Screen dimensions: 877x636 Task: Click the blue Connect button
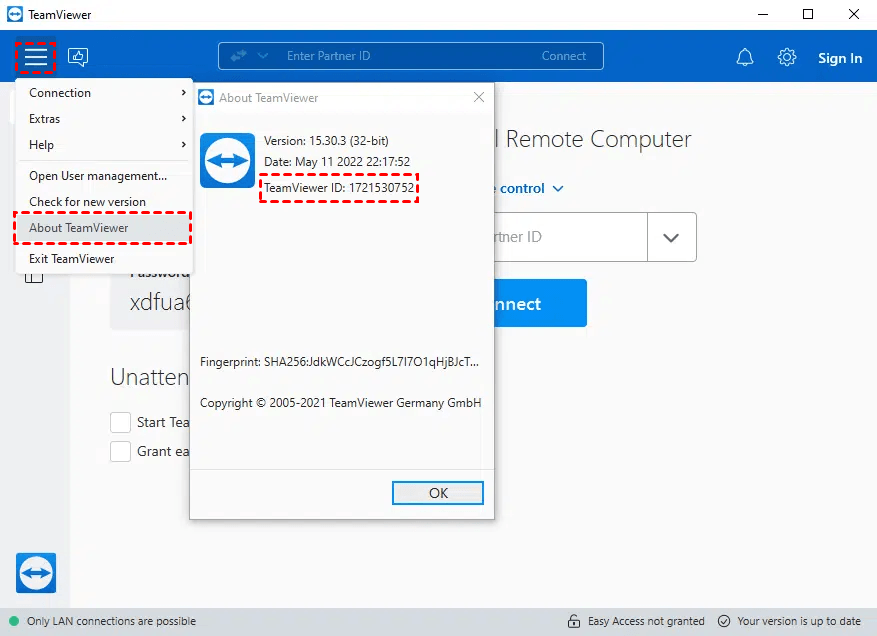[x=540, y=303]
